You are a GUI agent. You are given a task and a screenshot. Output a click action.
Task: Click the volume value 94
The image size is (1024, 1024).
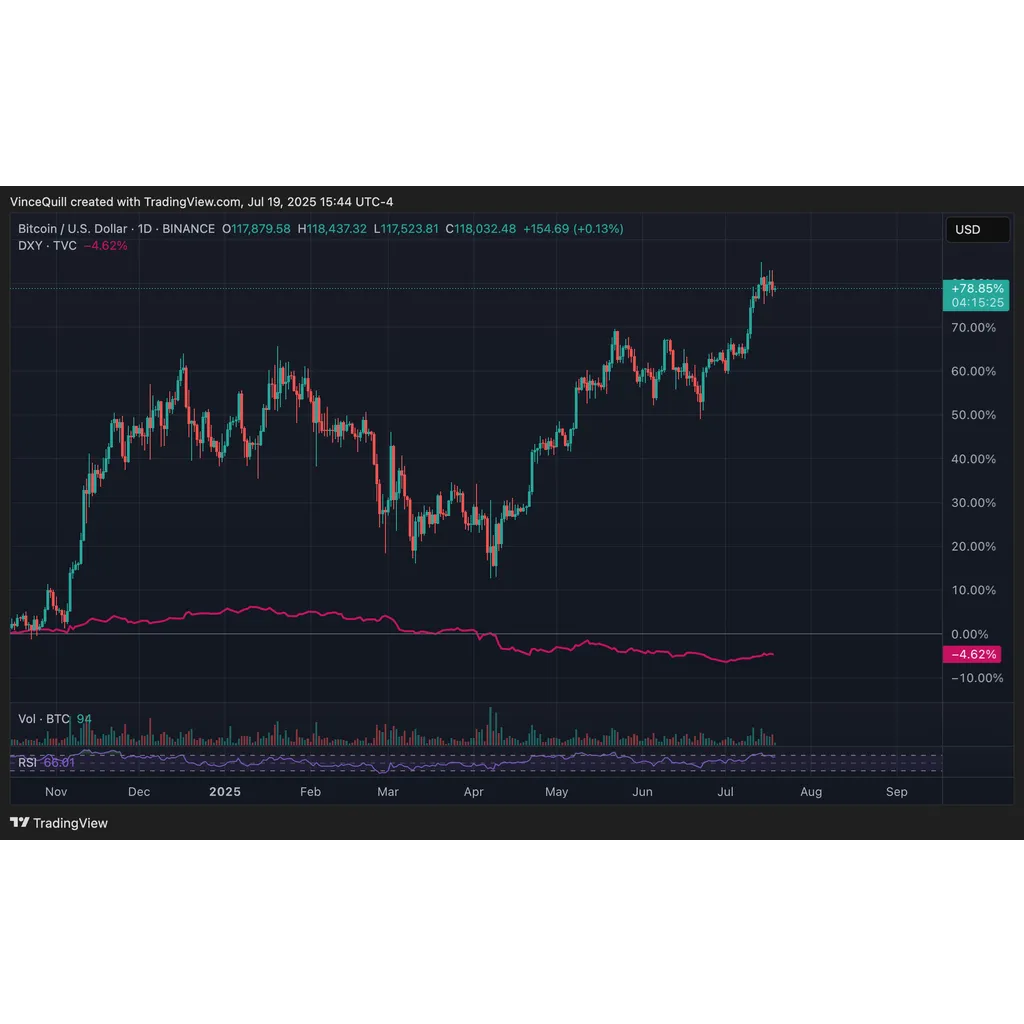[84, 718]
